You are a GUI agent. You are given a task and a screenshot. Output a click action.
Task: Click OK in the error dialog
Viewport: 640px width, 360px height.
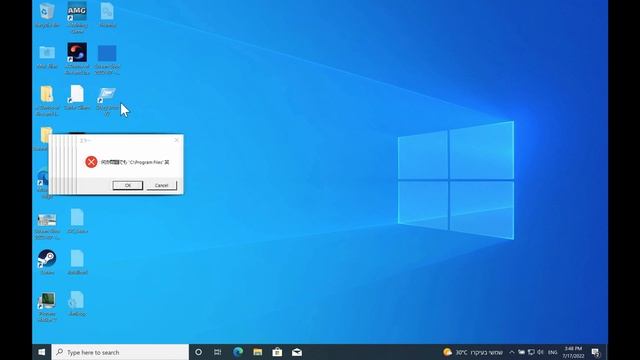(128, 185)
